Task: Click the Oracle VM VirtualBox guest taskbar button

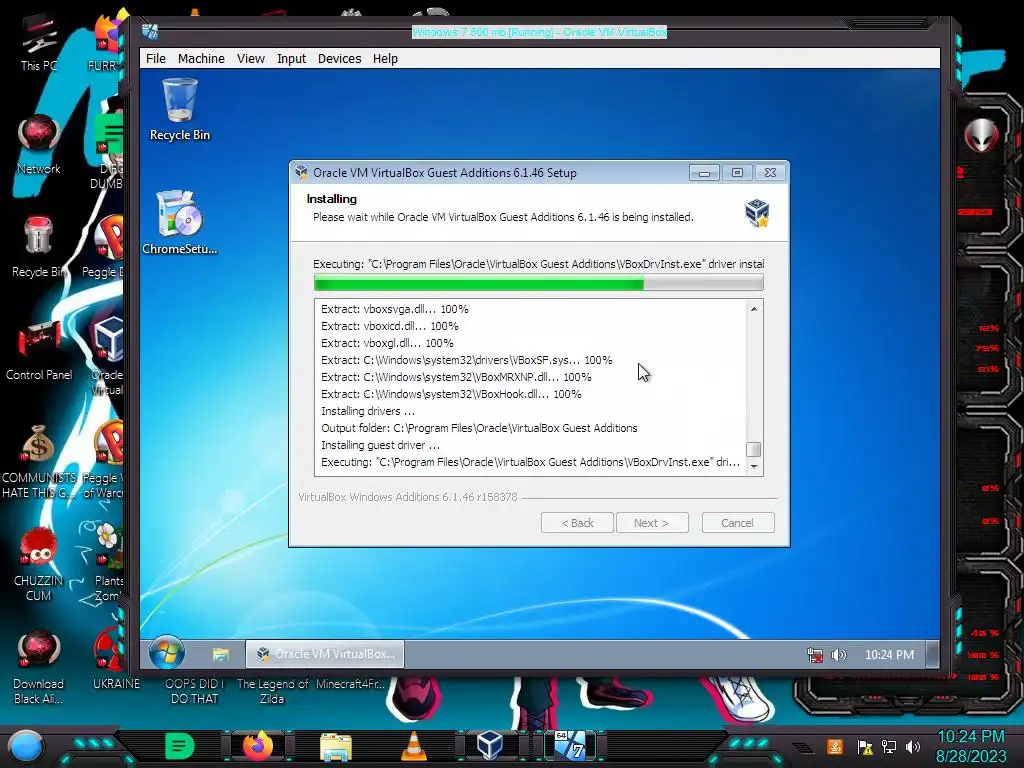Action: tap(325, 654)
